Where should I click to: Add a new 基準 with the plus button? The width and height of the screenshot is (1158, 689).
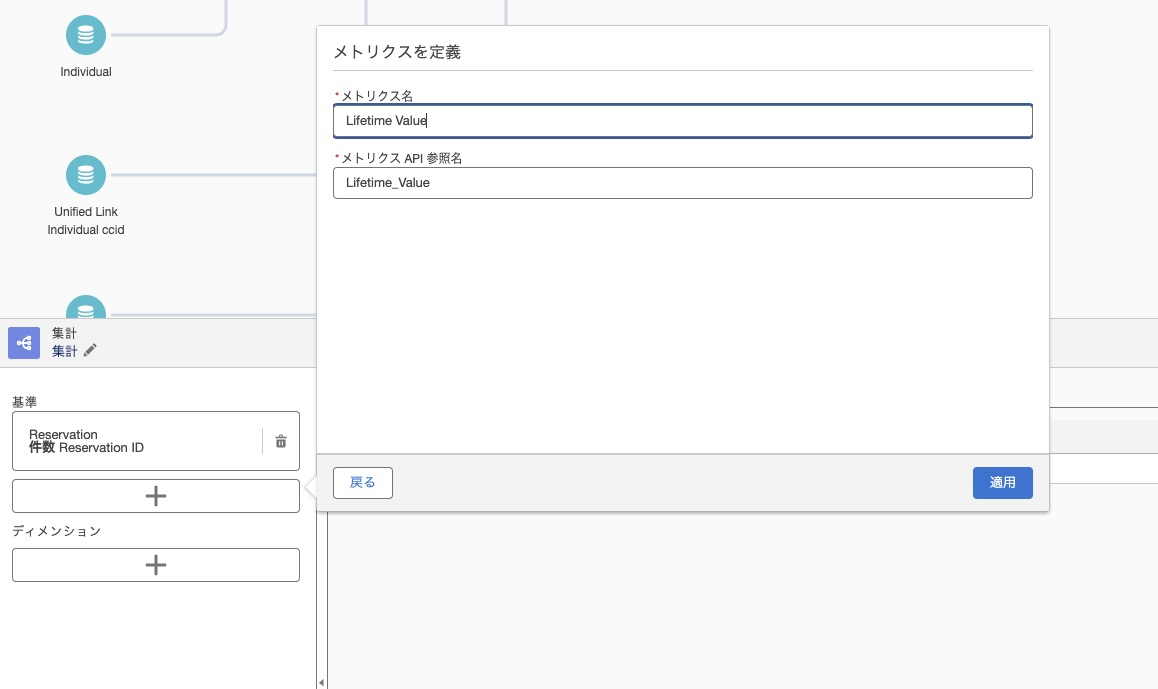pyautogui.click(x=156, y=496)
